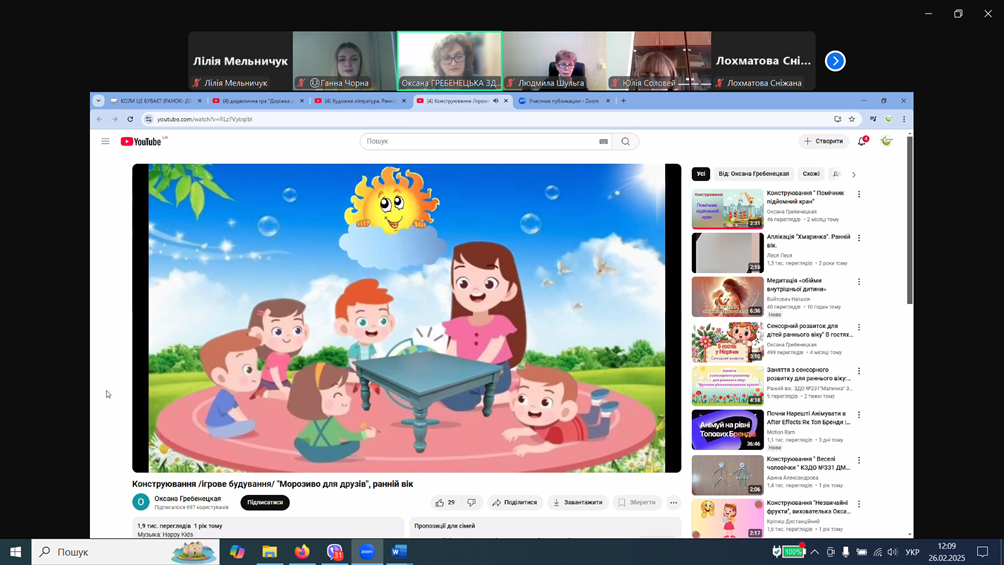Select Оксана ГРЕБЕНЕЦЬКА participant video tile

click(x=449, y=61)
